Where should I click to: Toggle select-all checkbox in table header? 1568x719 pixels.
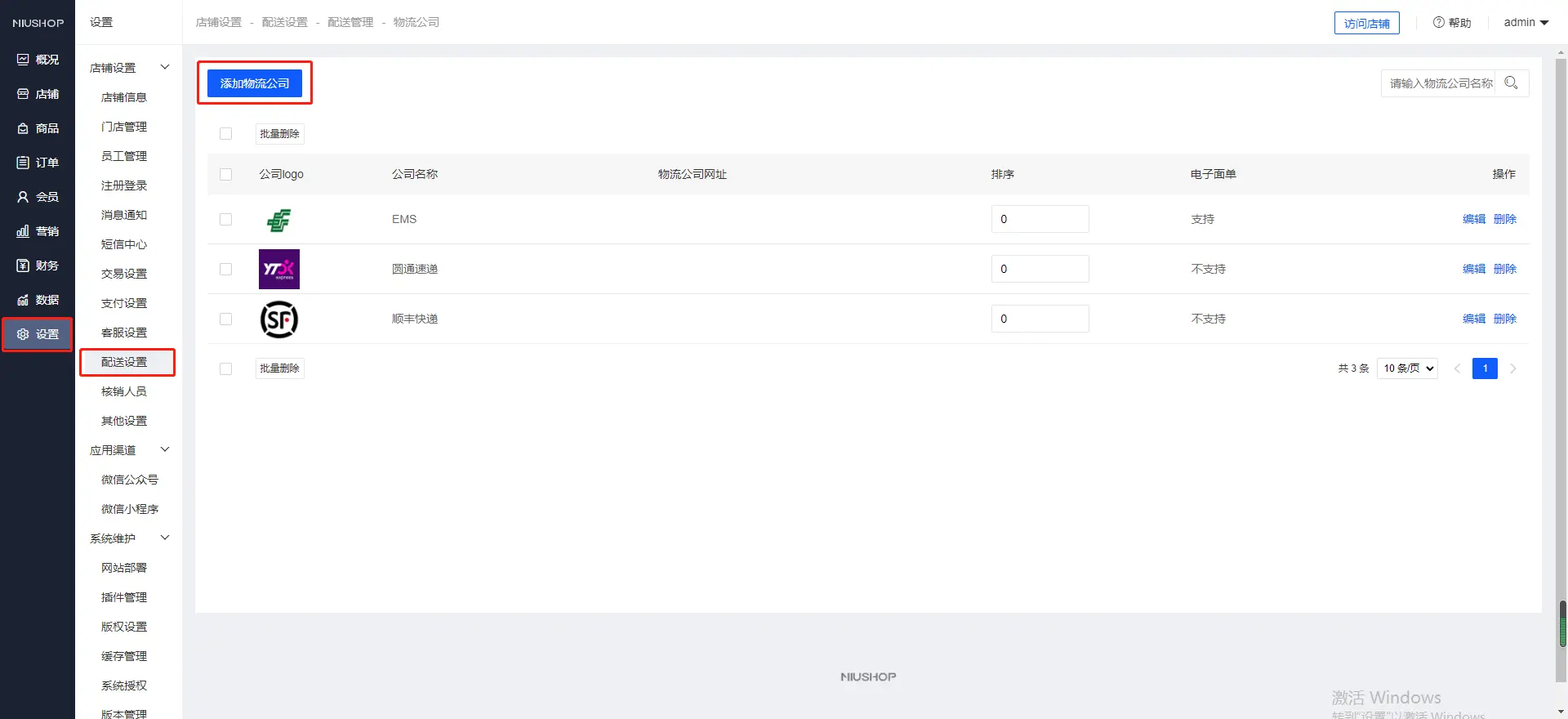point(226,175)
